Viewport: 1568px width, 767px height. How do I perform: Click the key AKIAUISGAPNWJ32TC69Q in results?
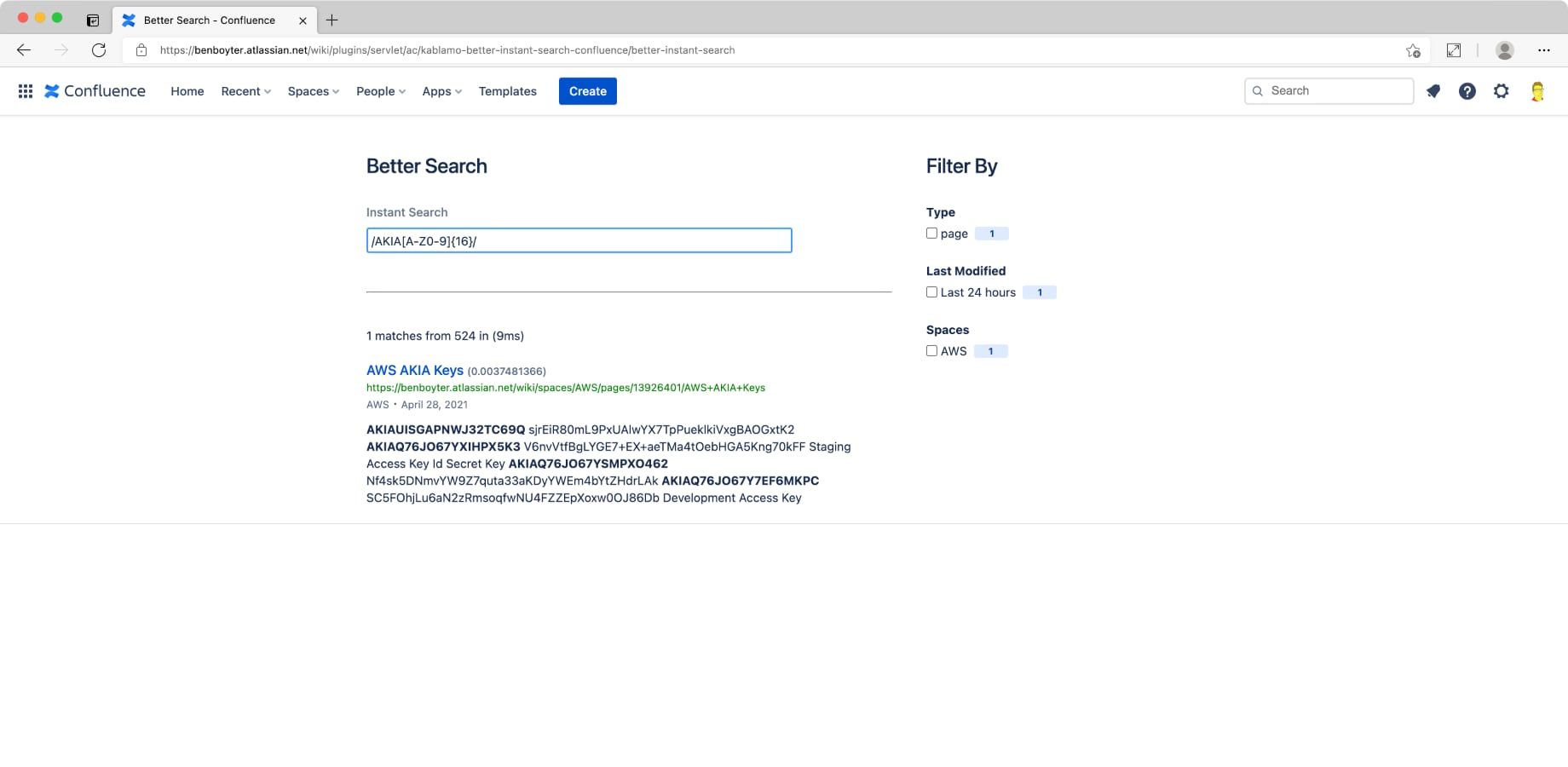(446, 430)
